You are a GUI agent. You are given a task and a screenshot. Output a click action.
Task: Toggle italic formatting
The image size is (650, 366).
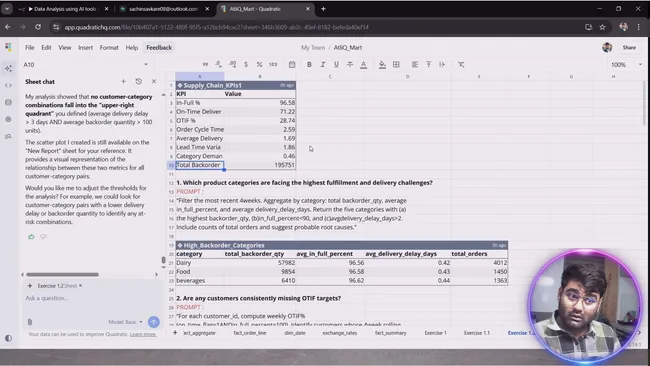click(x=323, y=65)
